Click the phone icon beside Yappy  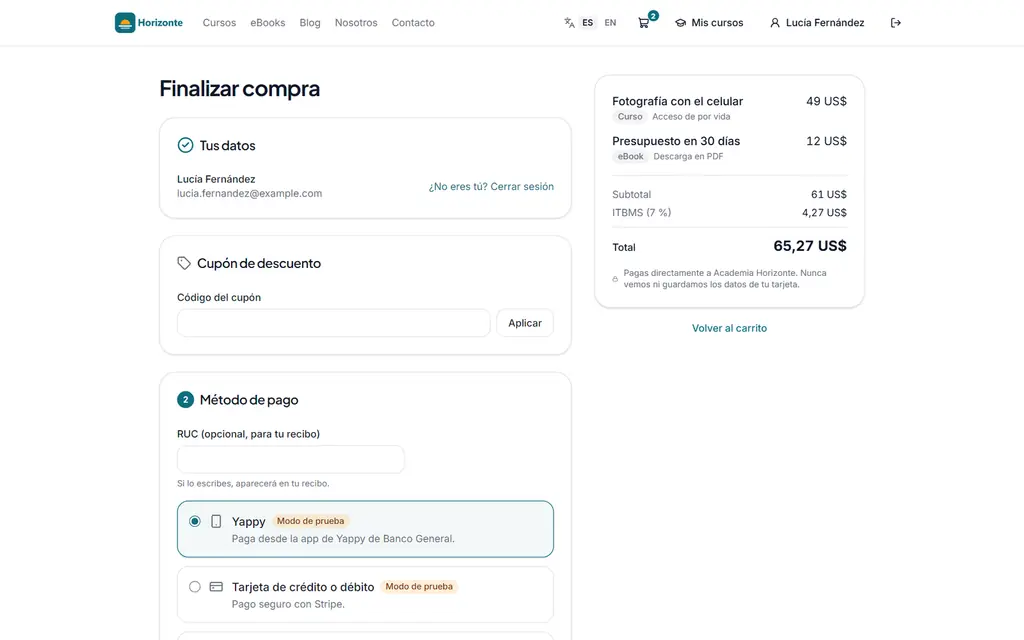click(x=216, y=521)
